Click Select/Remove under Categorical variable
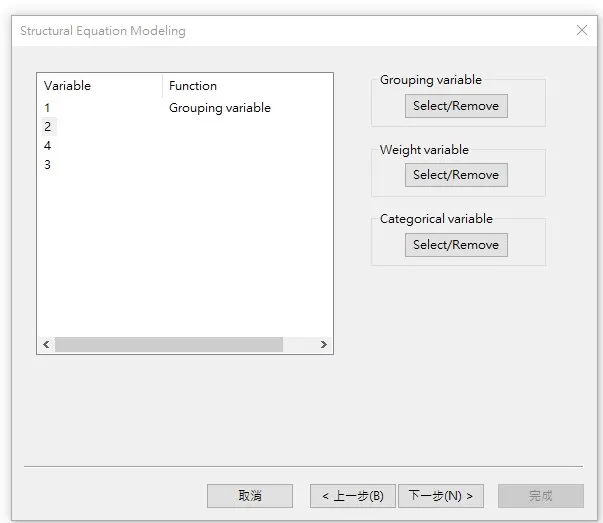603x523 pixels. (456, 245)
